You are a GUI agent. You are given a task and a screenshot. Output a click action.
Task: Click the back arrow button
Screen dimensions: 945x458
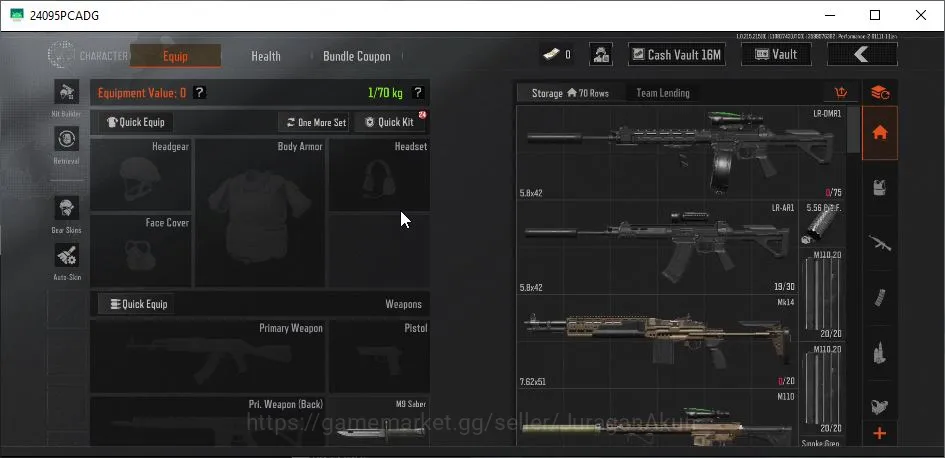(862, 55)
